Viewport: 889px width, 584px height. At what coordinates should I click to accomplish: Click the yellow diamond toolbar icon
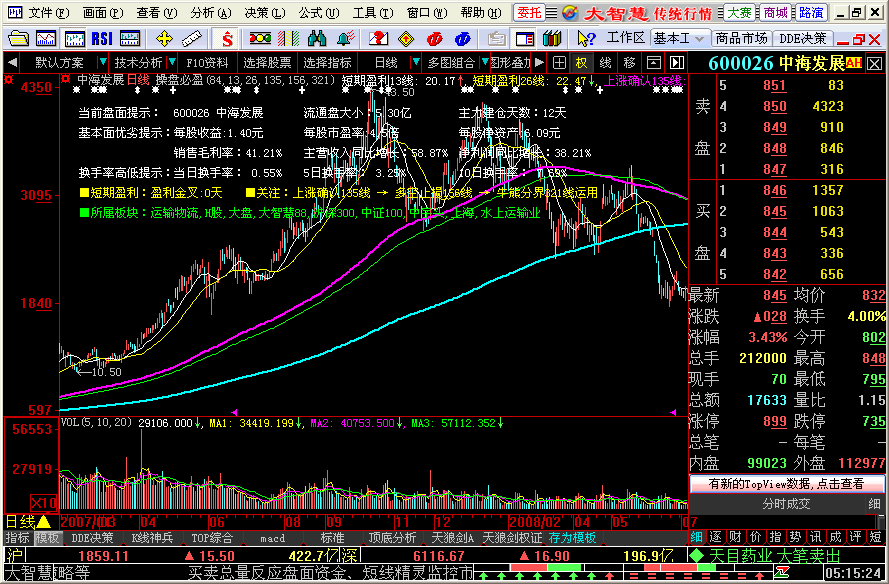click(406, 39)
